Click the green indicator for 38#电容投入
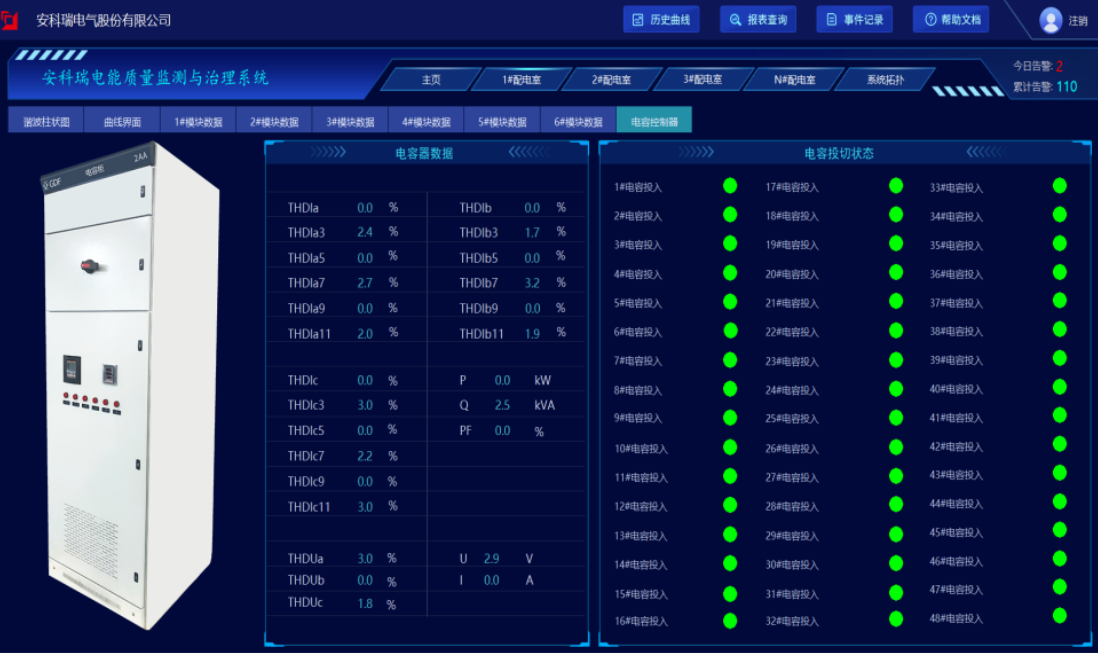 (1059, 329)
